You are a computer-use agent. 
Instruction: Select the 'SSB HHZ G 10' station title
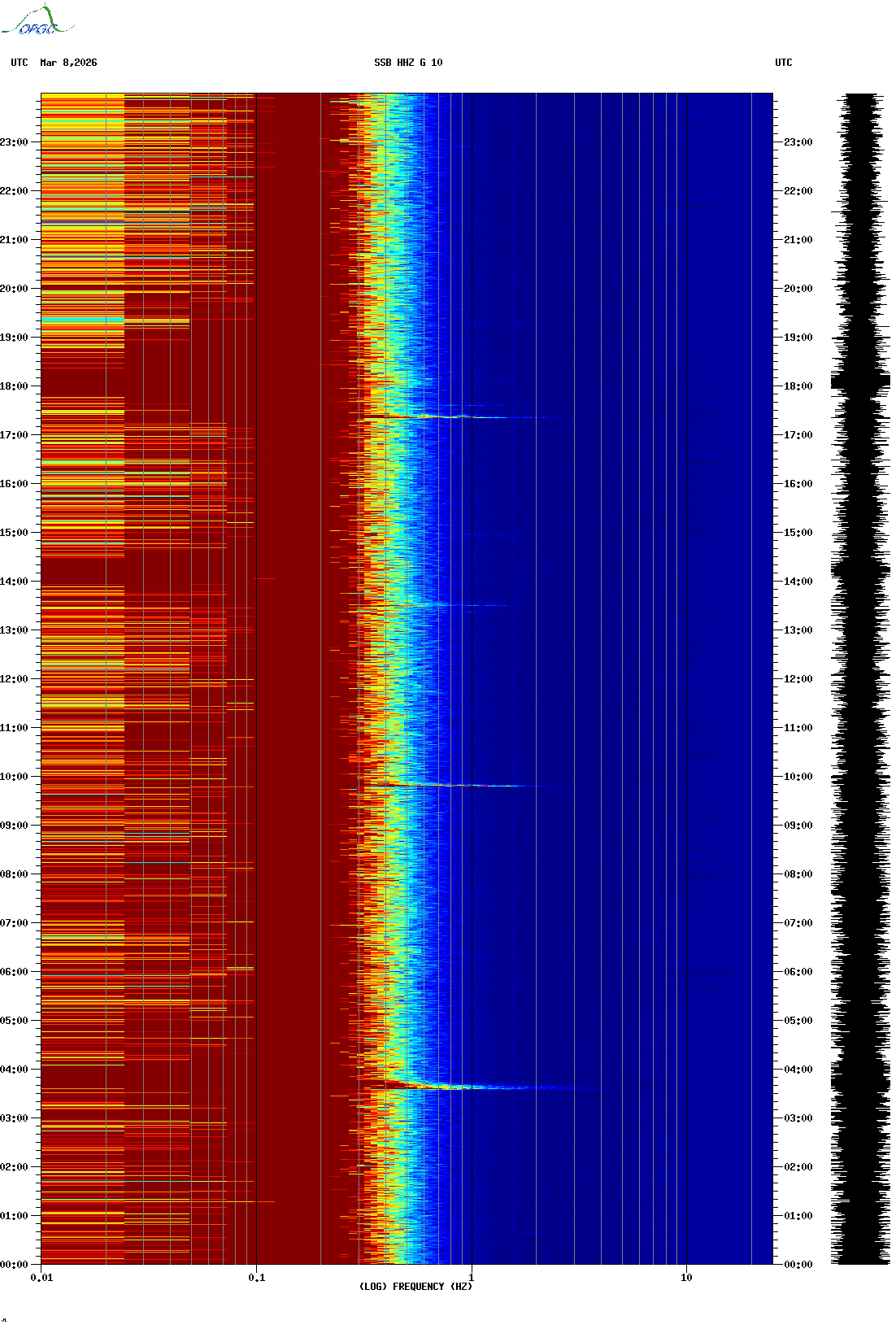coord(408,63)
